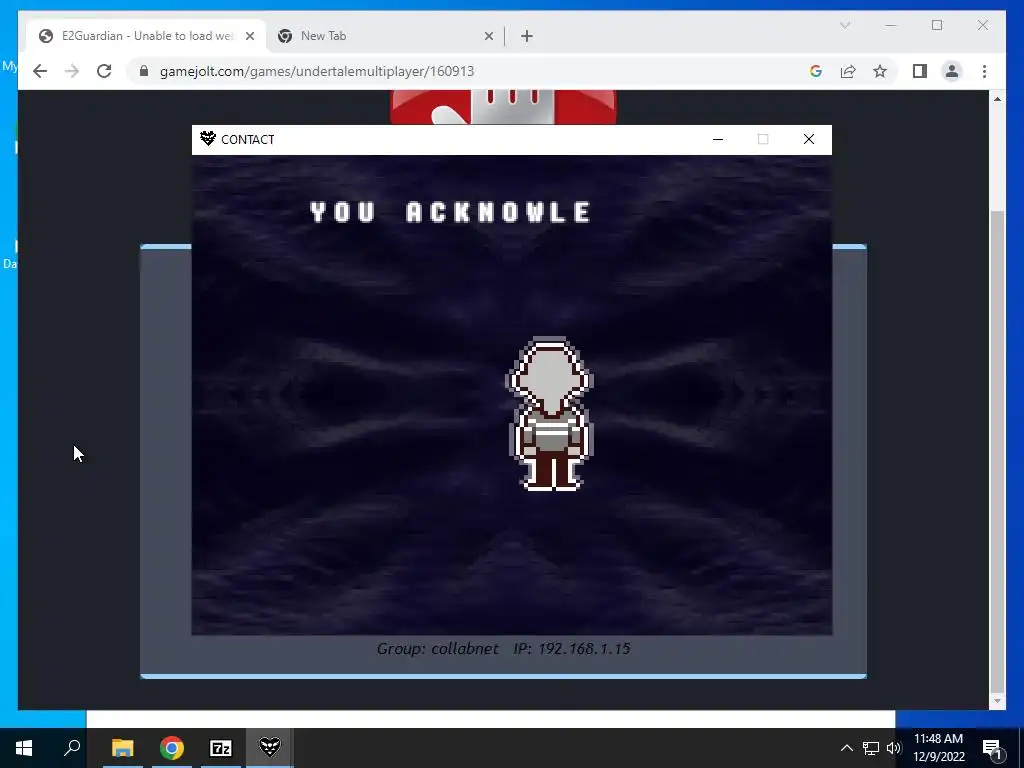
Task: Open the taskbar clock and date
Action: pyautogui.click(x=938, y=748)
